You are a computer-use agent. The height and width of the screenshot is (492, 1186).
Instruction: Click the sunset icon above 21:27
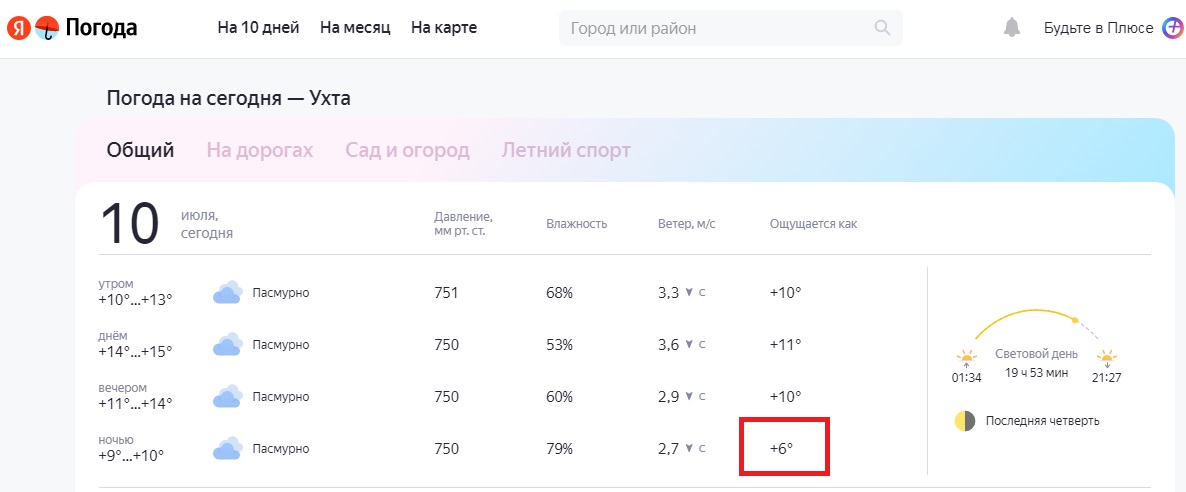[x=1107, y=358]
